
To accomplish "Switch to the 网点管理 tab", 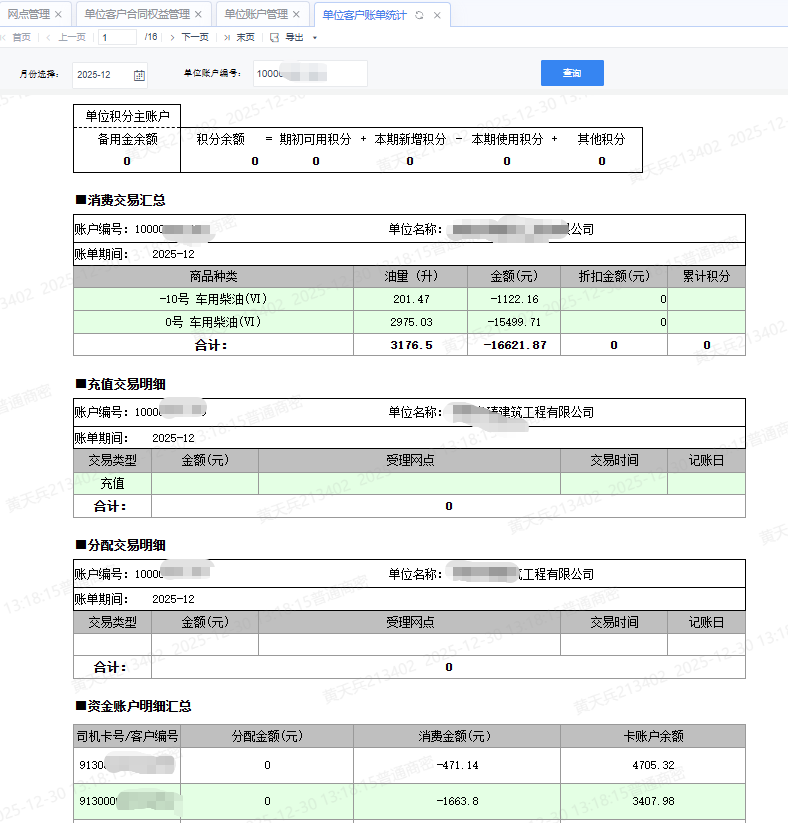I will (x=28, y=15).
